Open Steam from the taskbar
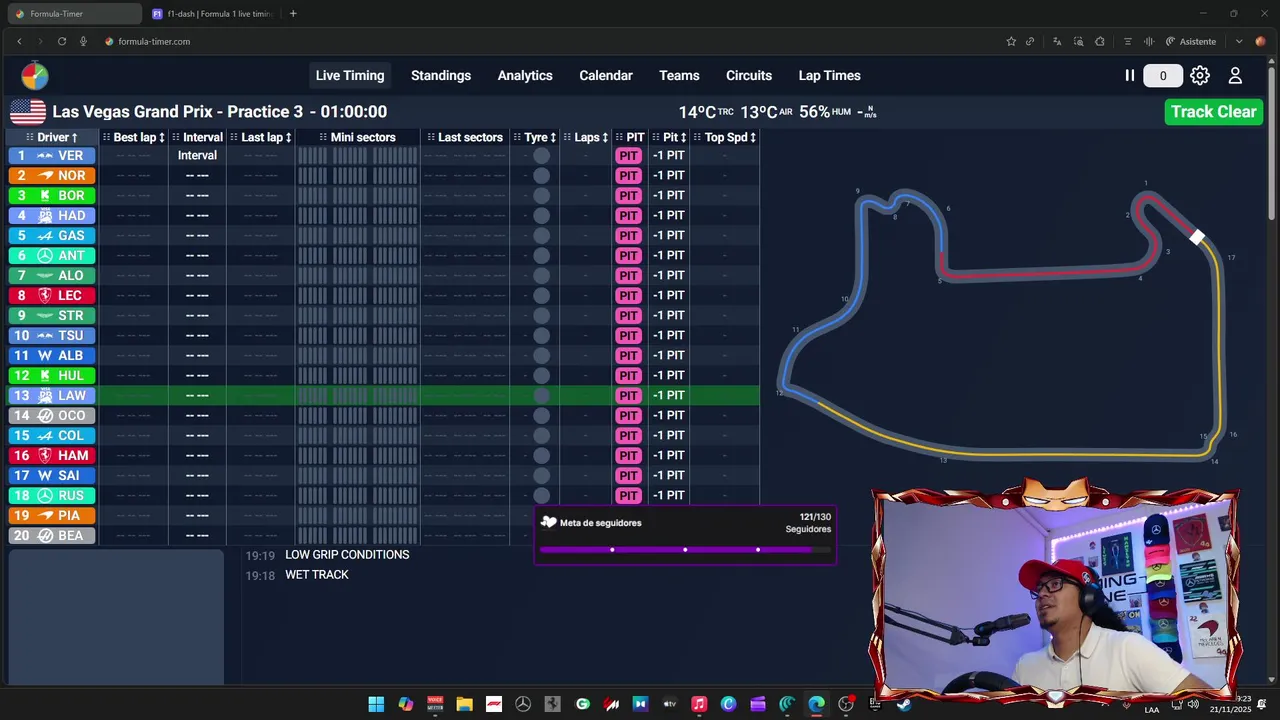This screenshot has width=1280, height=720. click(904, 705)
